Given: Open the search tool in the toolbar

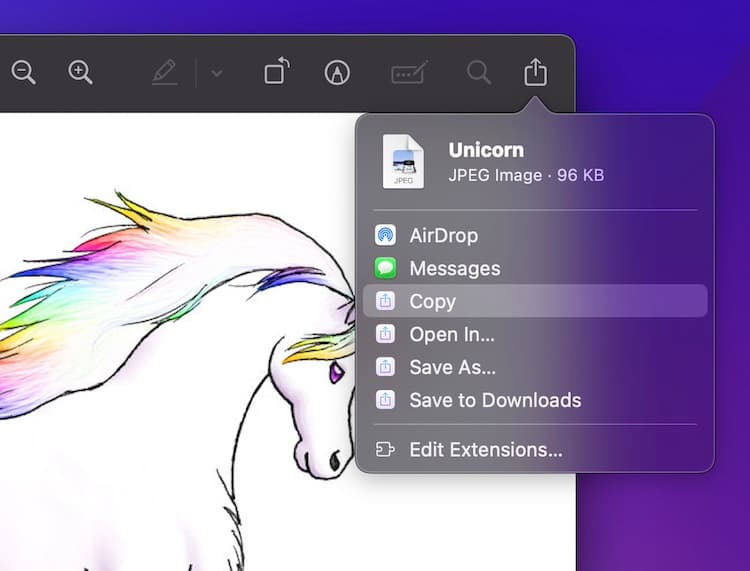Looking at the screenshot, I should pyautogui.click(x=479, y=72).
